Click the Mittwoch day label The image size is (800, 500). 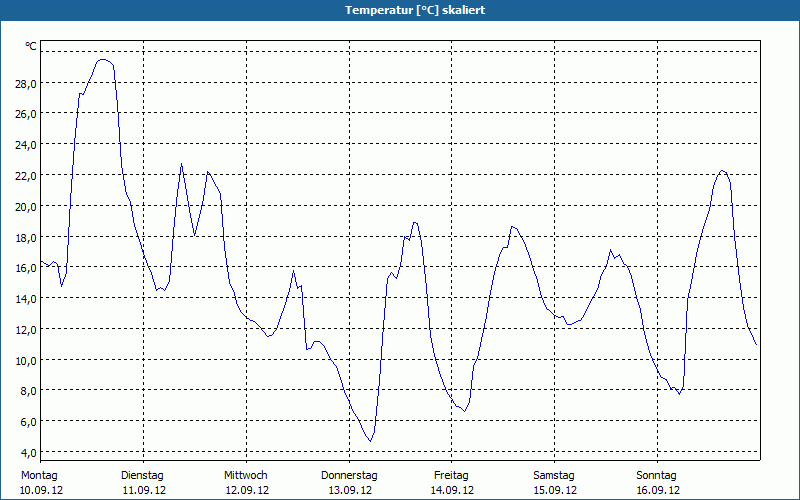(246, 476)
